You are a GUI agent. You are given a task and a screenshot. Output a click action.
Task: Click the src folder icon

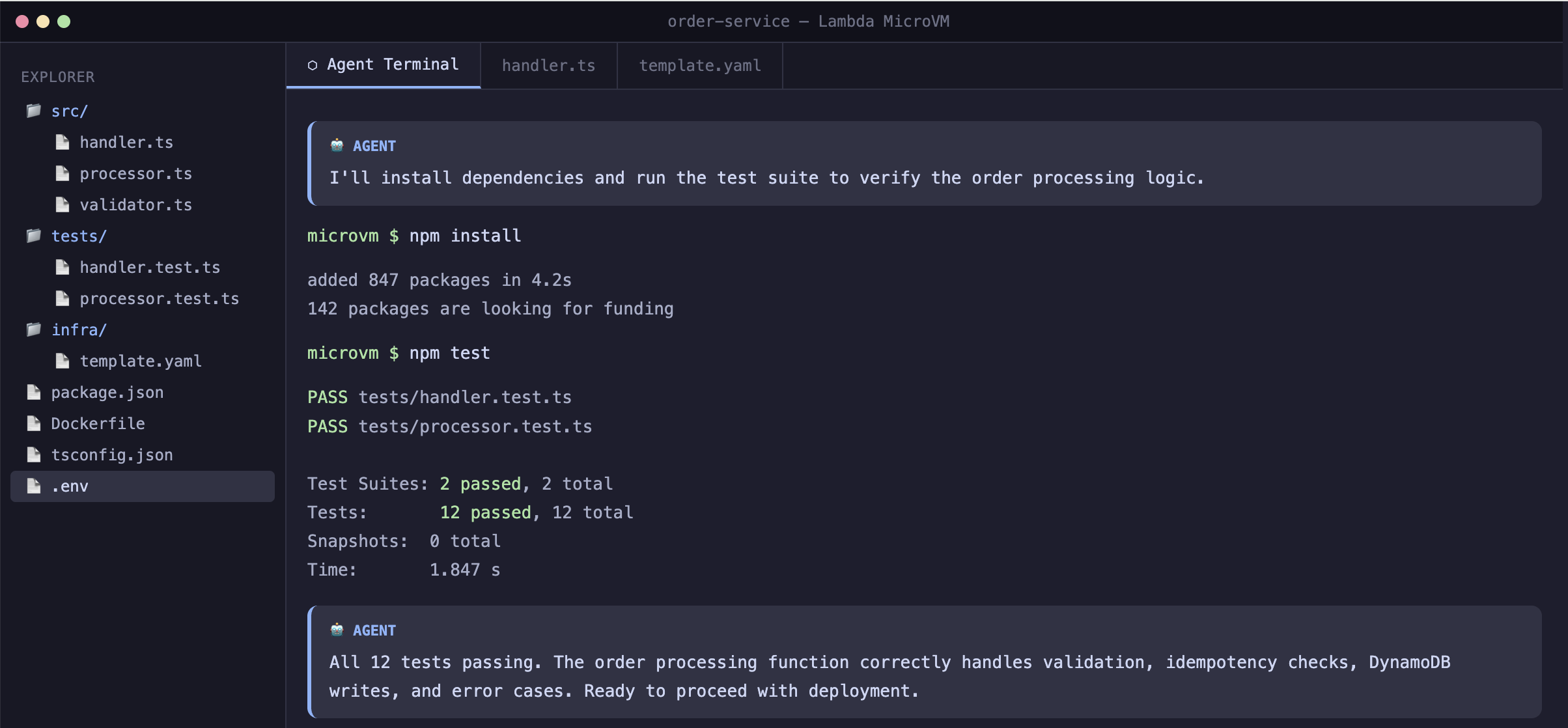click(34, 111)
